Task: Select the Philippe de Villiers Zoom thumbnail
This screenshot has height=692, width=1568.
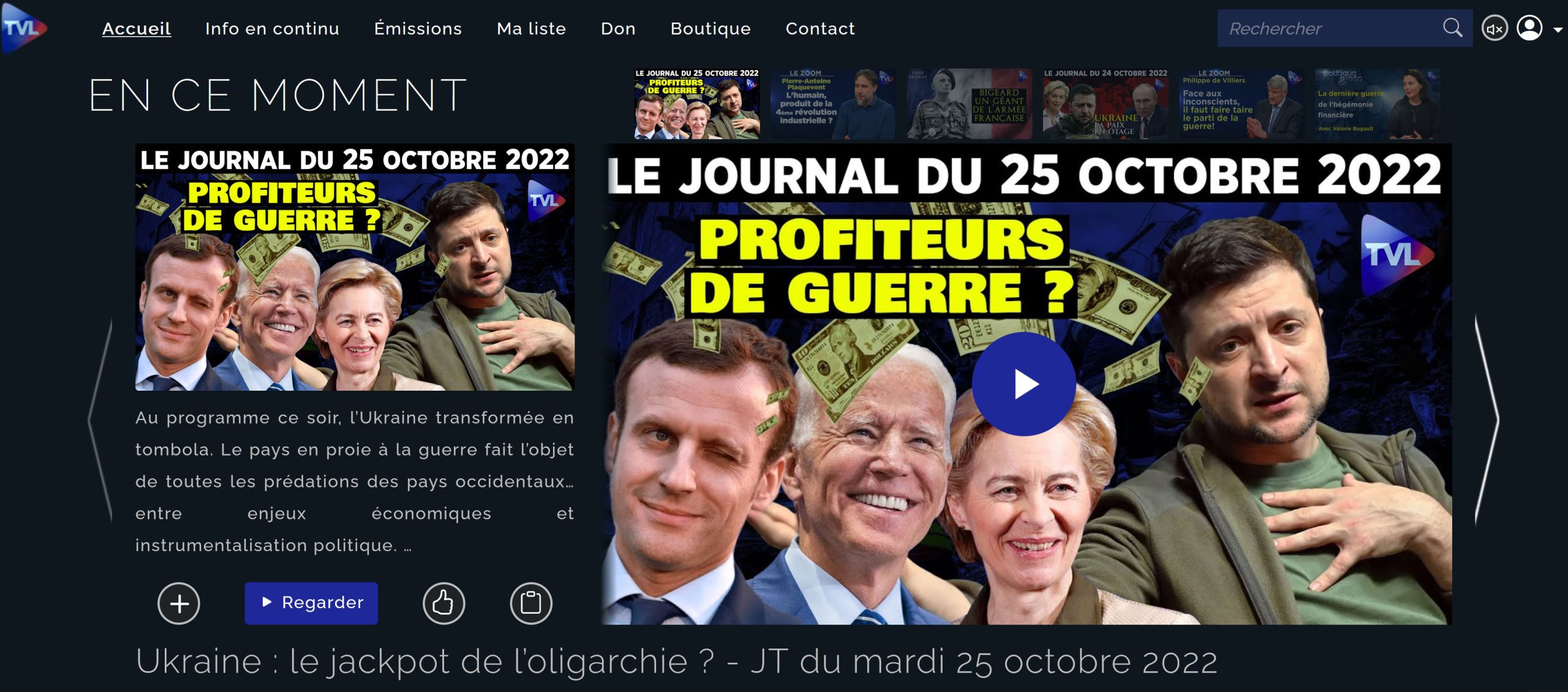Action: click(1241, 103)
